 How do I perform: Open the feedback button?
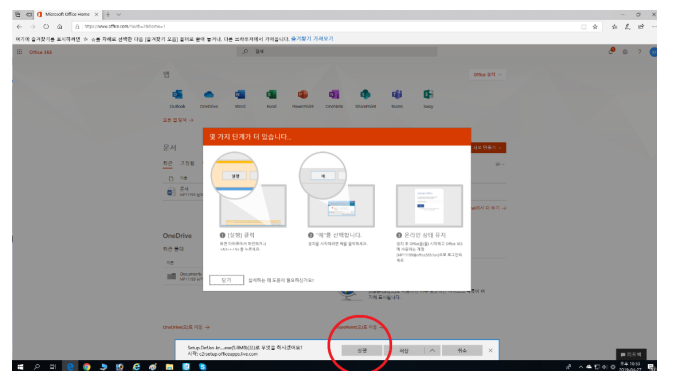[631, 354]
